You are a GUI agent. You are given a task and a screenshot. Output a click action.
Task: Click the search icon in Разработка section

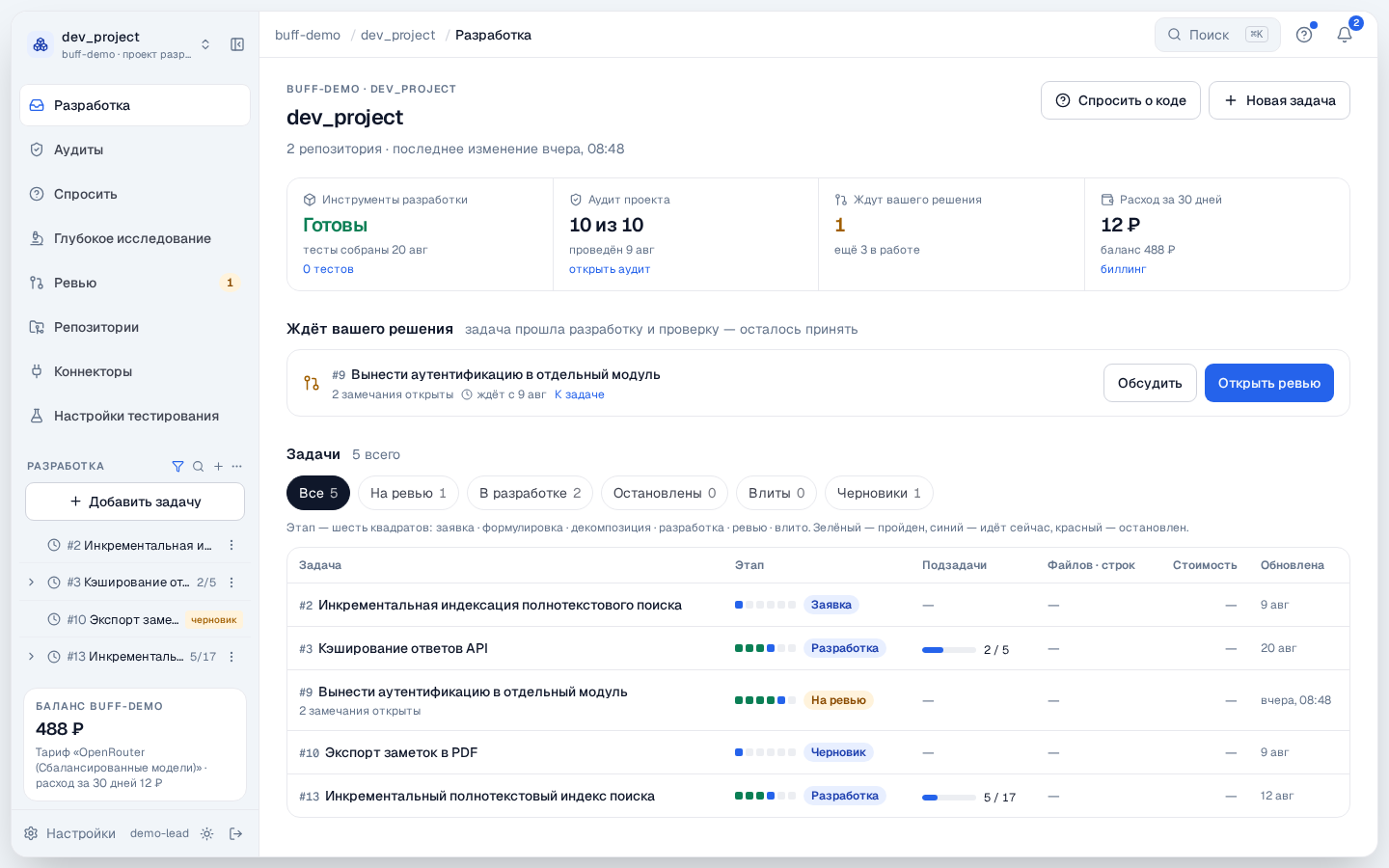pos(198,467)
